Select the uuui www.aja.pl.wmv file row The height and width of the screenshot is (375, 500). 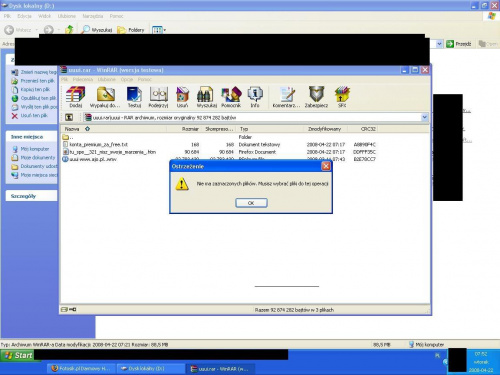219,159
